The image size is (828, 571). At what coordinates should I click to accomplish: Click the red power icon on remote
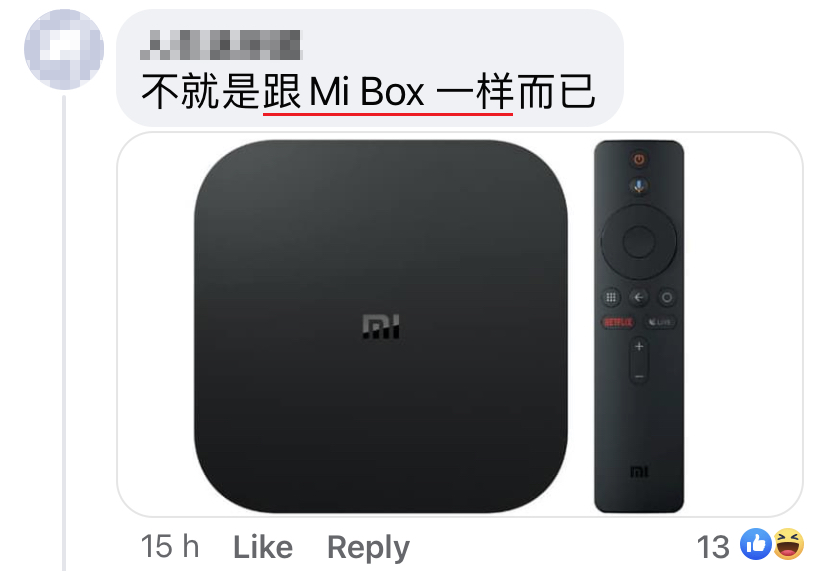pyautogui.click(x=639, y=159)
